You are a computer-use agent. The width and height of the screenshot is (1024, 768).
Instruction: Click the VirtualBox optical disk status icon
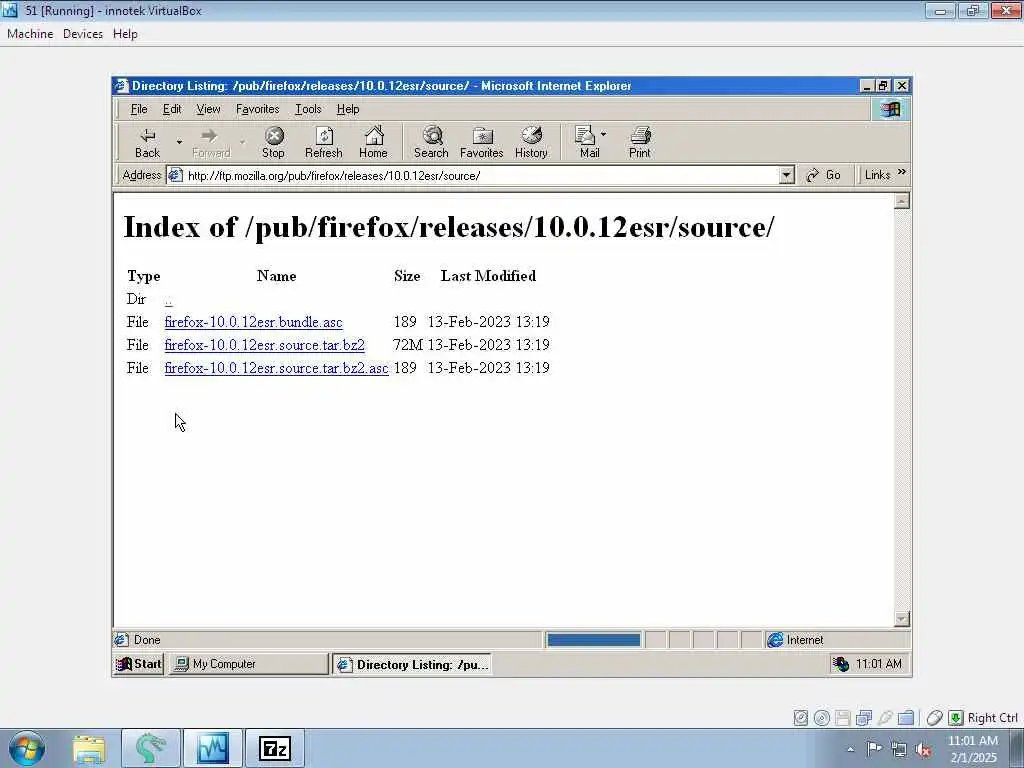[x=822, y=718]
